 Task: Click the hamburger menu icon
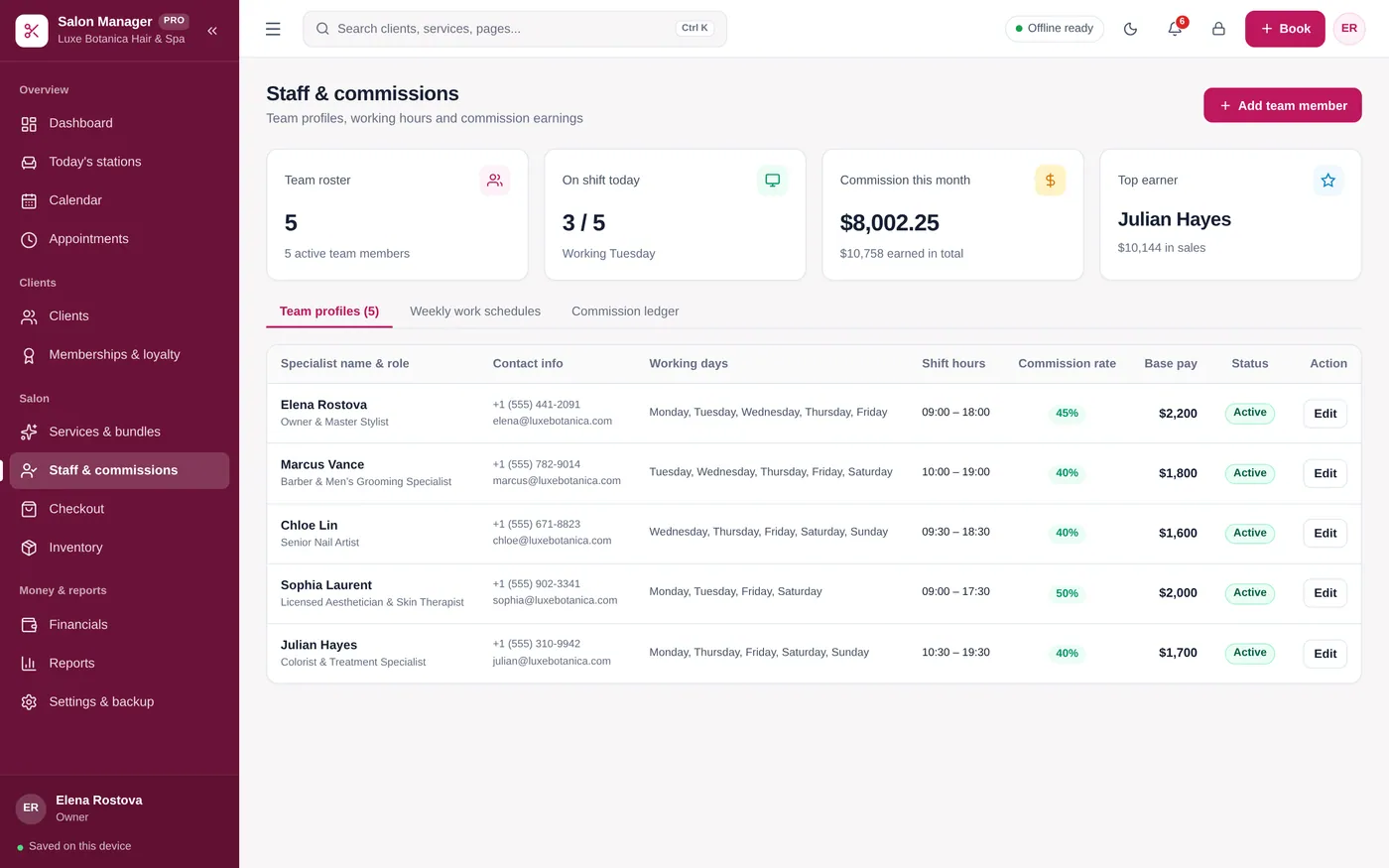tap(273, 29)
